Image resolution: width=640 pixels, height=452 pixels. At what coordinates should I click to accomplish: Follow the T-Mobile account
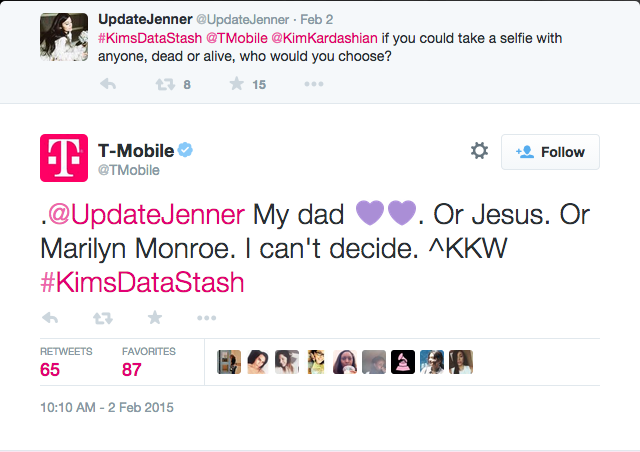click(x=550, y=152)
